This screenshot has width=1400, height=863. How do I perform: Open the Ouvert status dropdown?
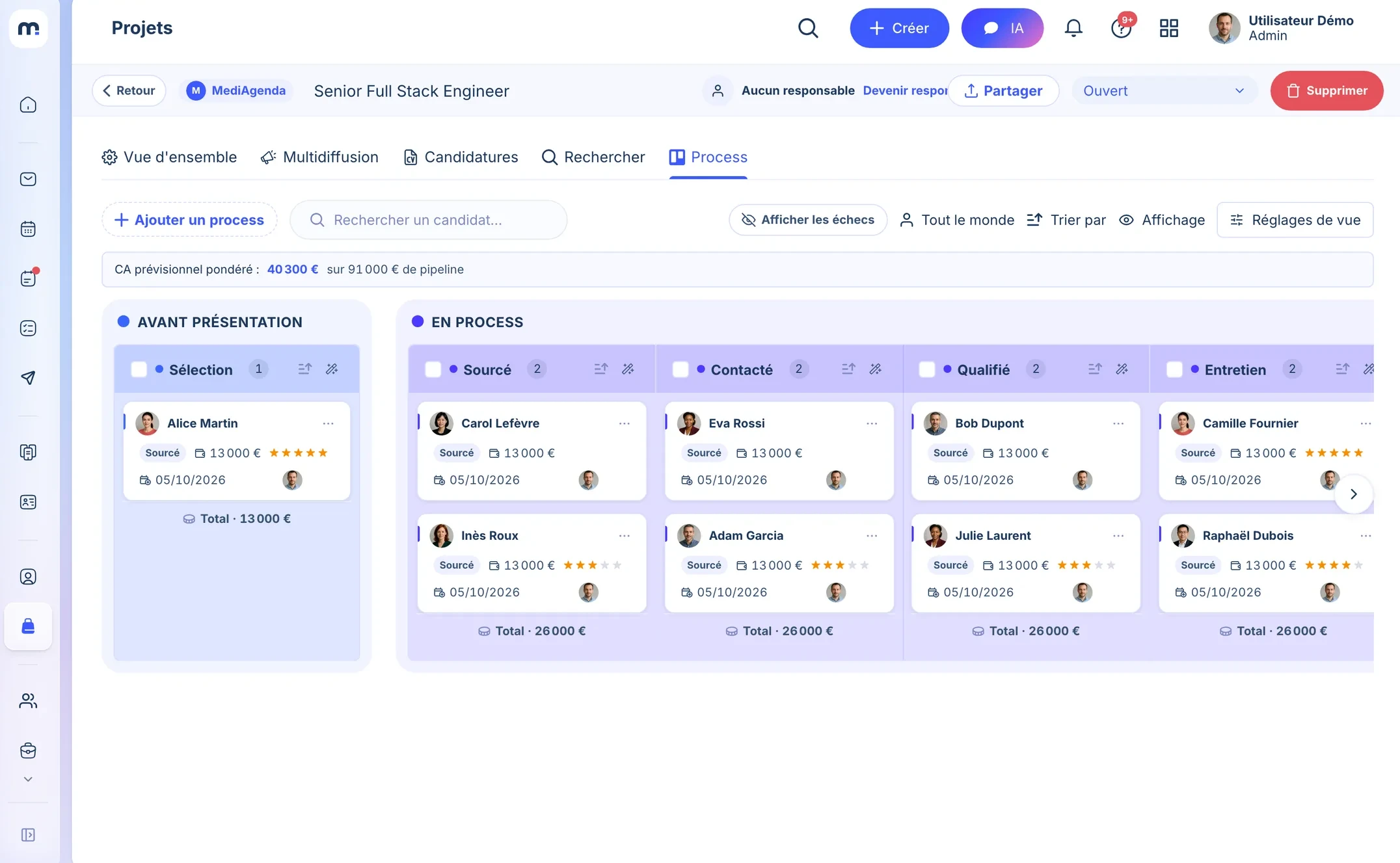tap(1164, 90)
